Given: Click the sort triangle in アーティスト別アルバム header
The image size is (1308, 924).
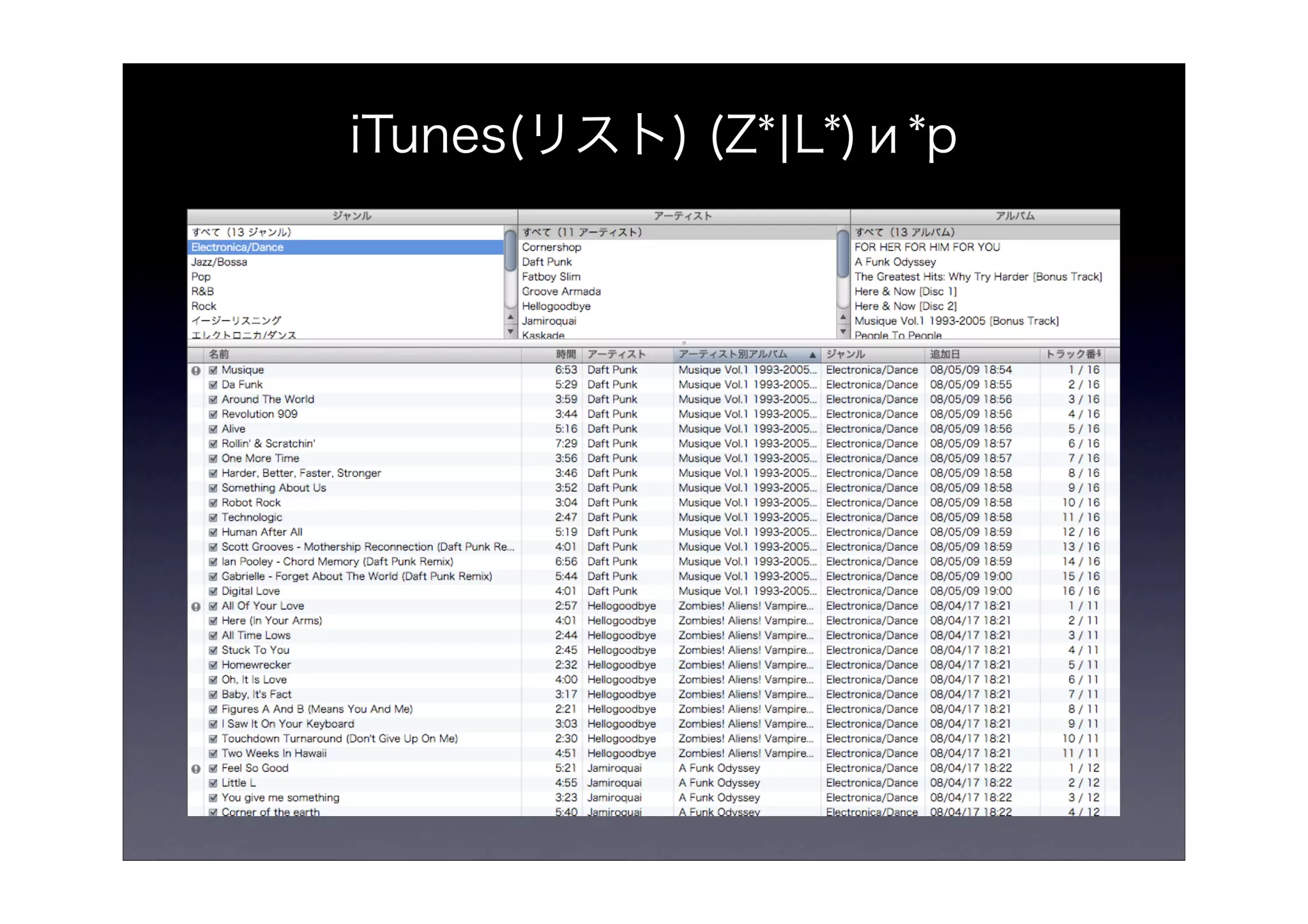Looking at the screenshot, I should click(x=812, y=355).
